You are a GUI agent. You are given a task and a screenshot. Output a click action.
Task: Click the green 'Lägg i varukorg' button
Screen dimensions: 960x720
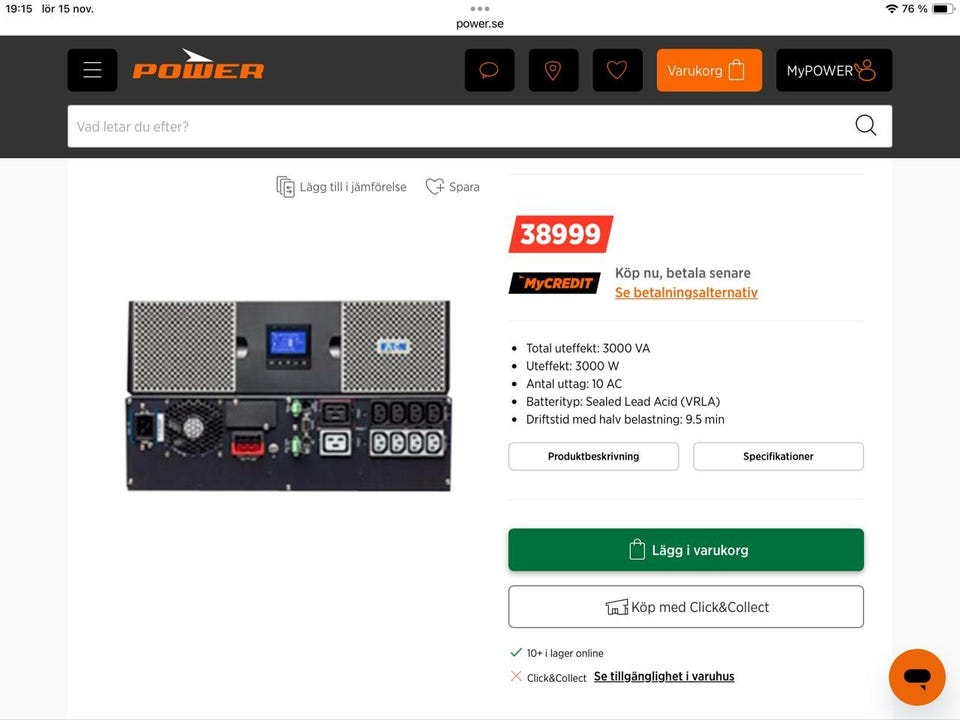coord(686,550)
